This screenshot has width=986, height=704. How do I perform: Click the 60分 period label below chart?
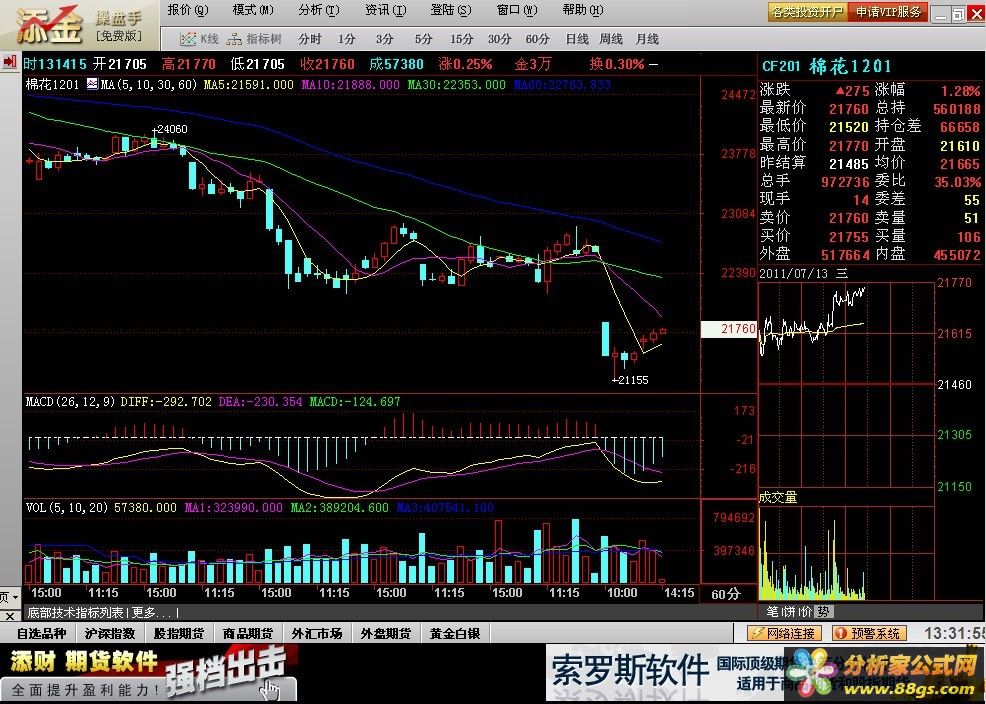[726, 594]
